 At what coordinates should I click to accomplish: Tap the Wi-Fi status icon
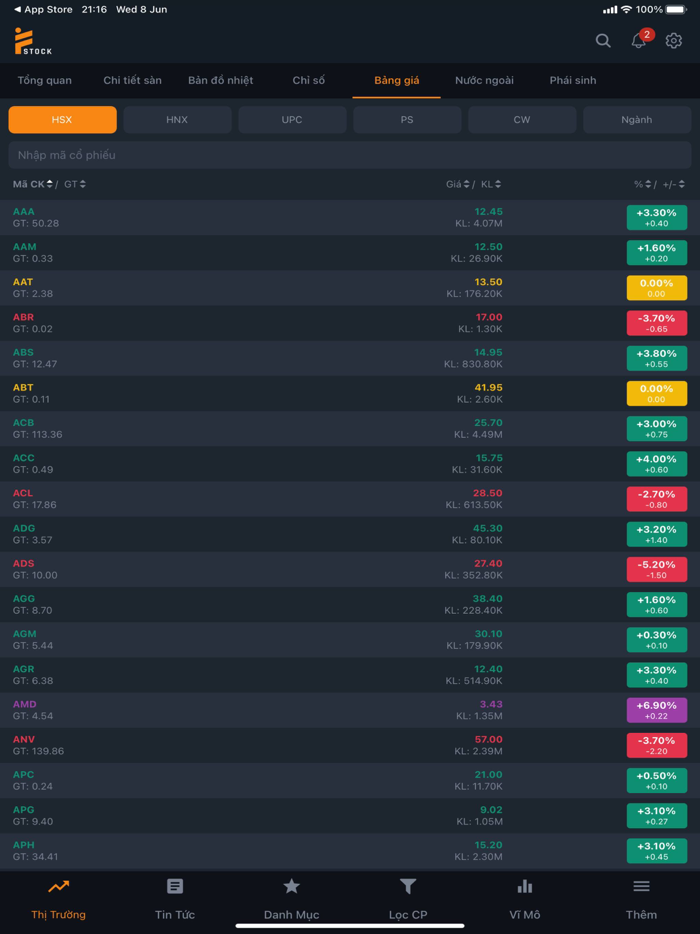pos(626,10)
